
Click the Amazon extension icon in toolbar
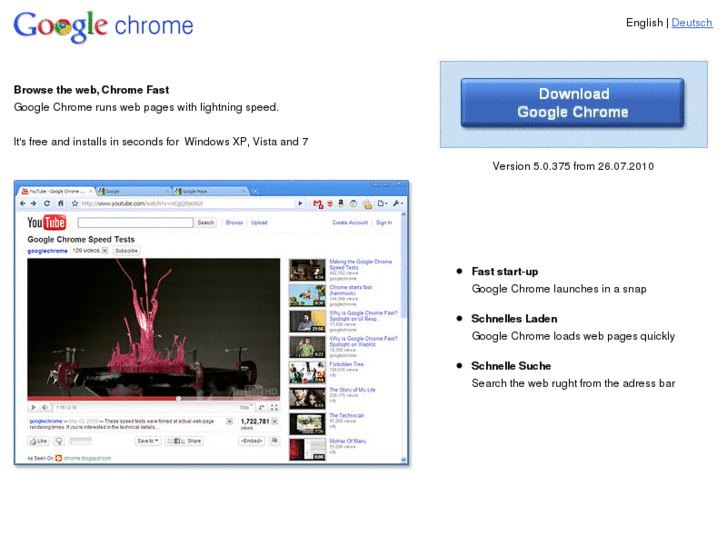pyautogui.click(x=341, y=203)
